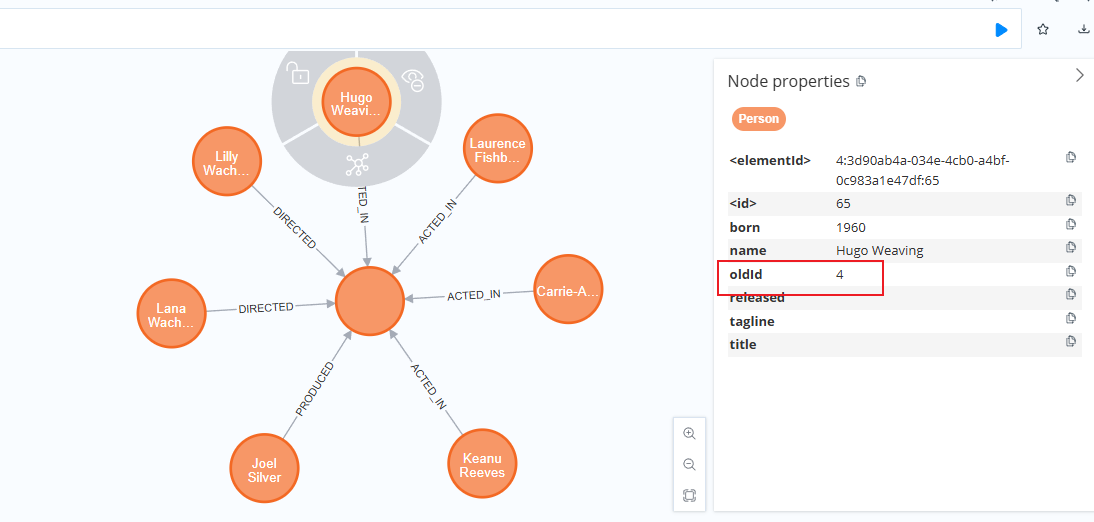Click the oldId value 4 text
The image size is (1094, 522).
point(840,274)
